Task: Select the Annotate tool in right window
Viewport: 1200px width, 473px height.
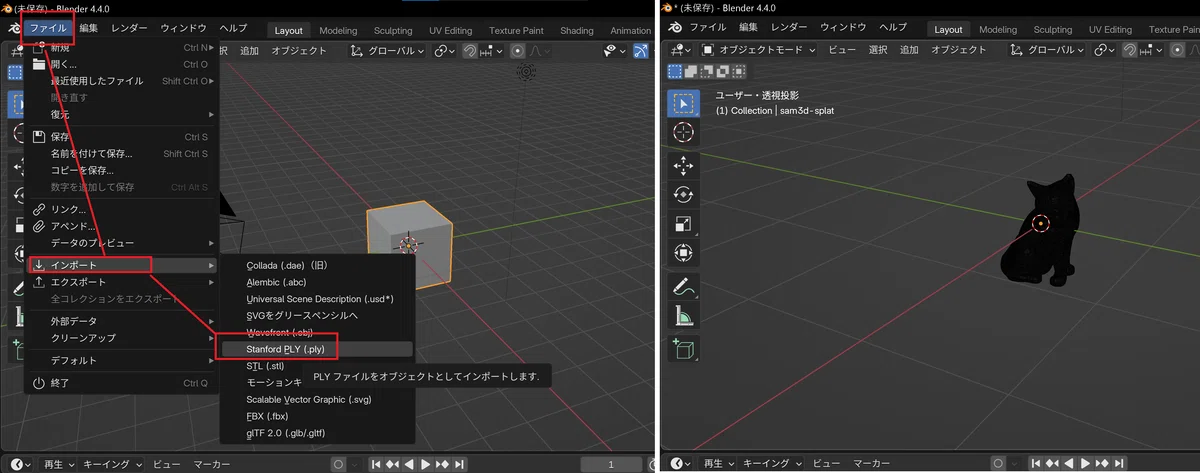Action: (684, 286)
